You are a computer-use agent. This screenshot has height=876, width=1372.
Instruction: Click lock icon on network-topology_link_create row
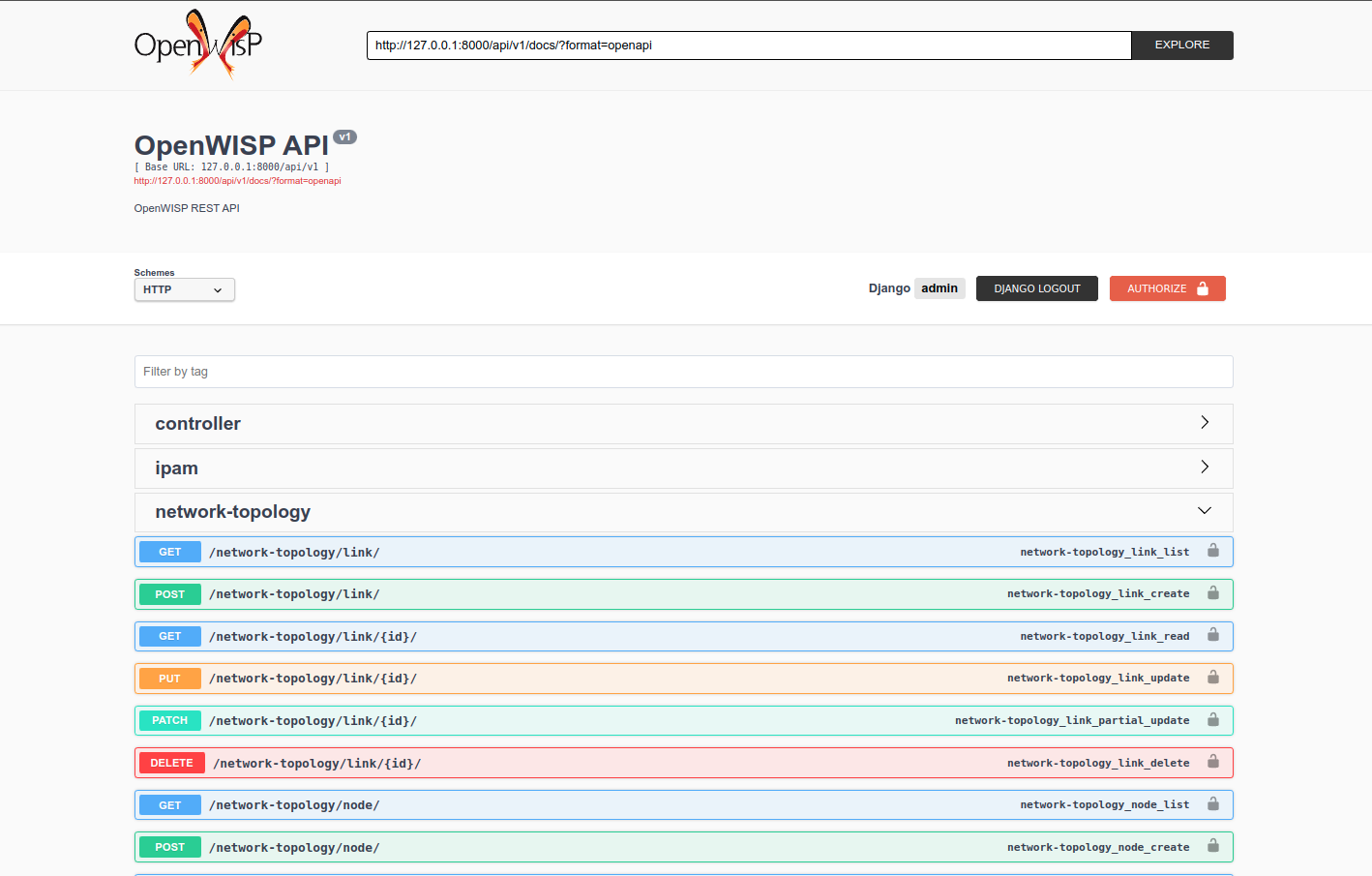click(x=1212, y=593)
